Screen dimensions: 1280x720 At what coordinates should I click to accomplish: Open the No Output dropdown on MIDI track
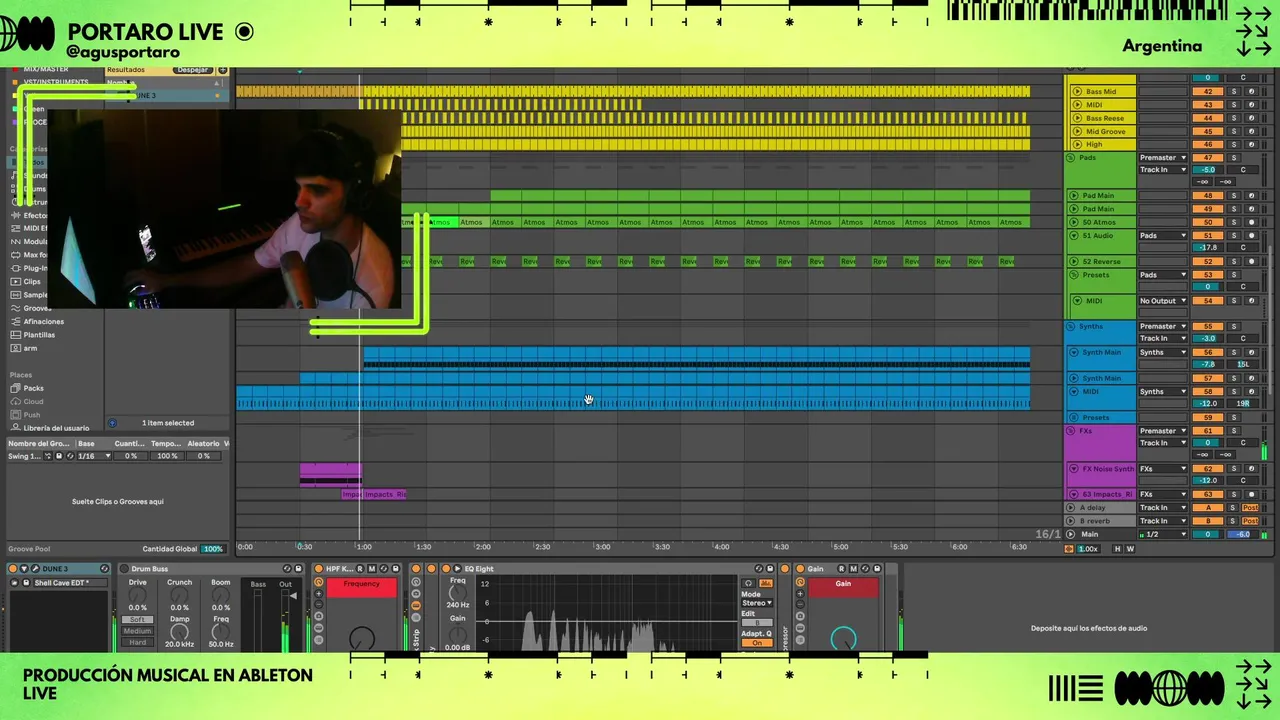tap(1162, 300)
